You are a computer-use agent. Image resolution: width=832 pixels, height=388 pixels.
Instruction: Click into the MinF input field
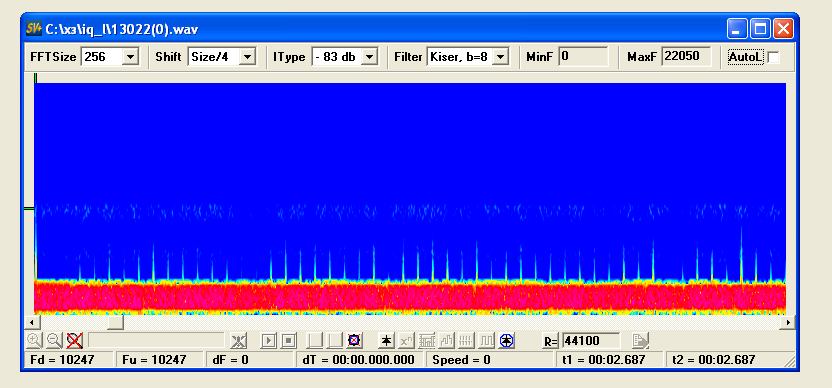click(583, 56)
